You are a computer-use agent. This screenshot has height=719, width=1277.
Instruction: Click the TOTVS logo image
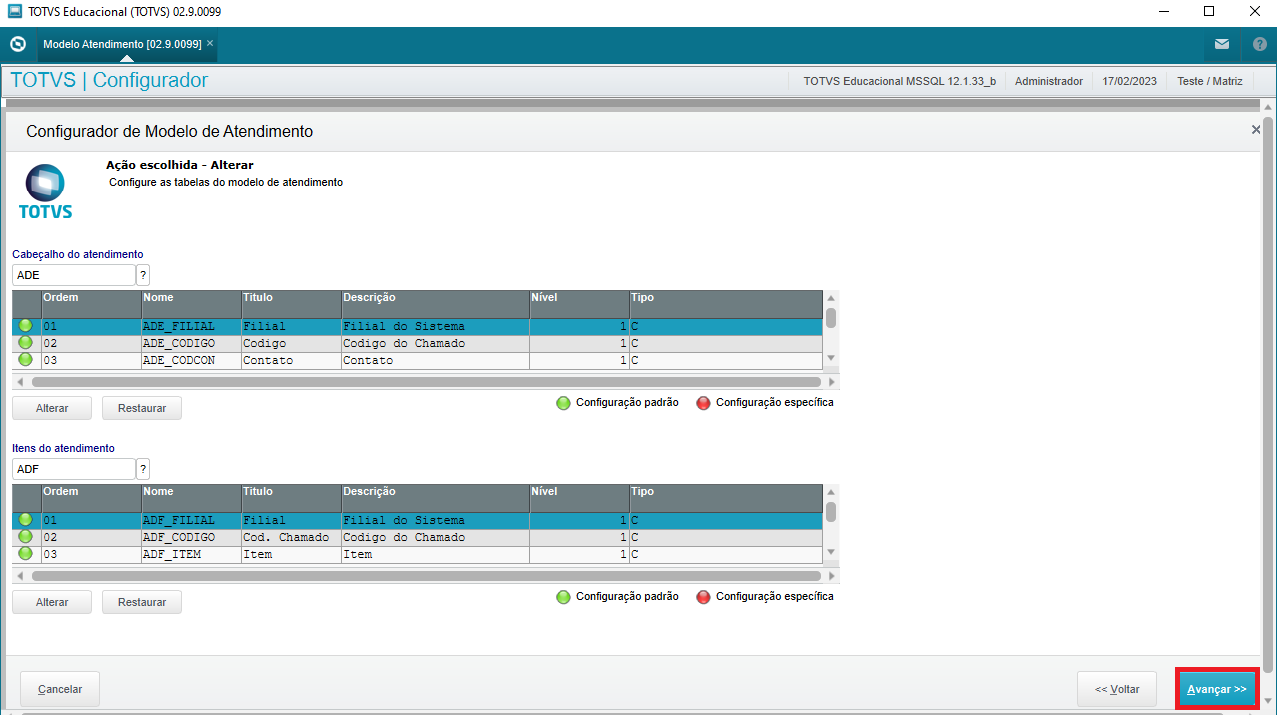click(45, 192)
